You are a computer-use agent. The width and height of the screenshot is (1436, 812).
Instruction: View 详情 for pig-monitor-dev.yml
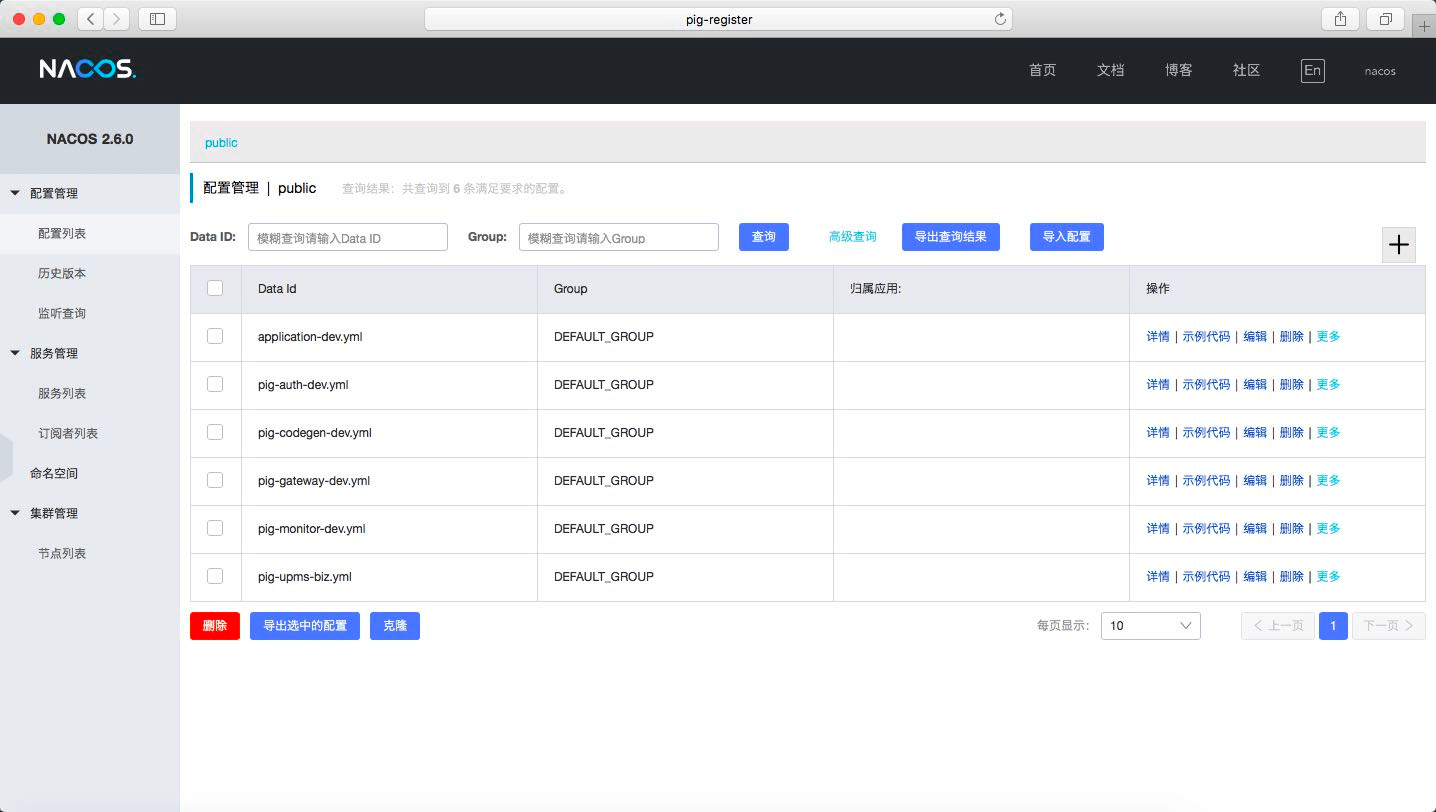(1158, 528)
